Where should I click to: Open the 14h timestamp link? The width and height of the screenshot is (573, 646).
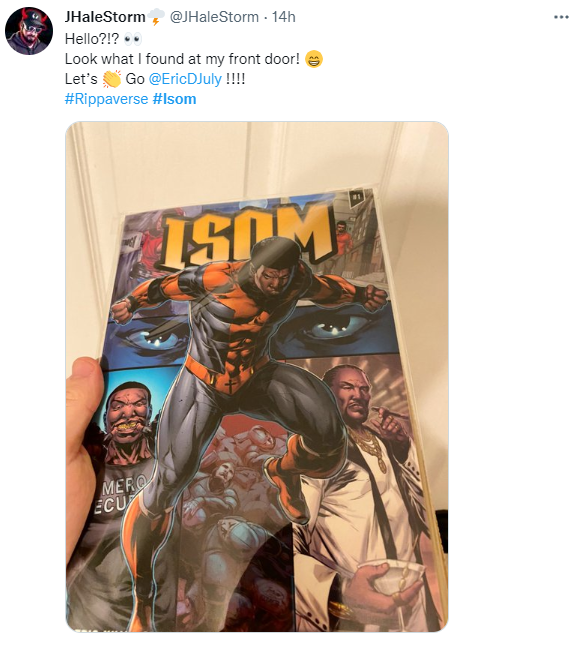tap(283, 17)
